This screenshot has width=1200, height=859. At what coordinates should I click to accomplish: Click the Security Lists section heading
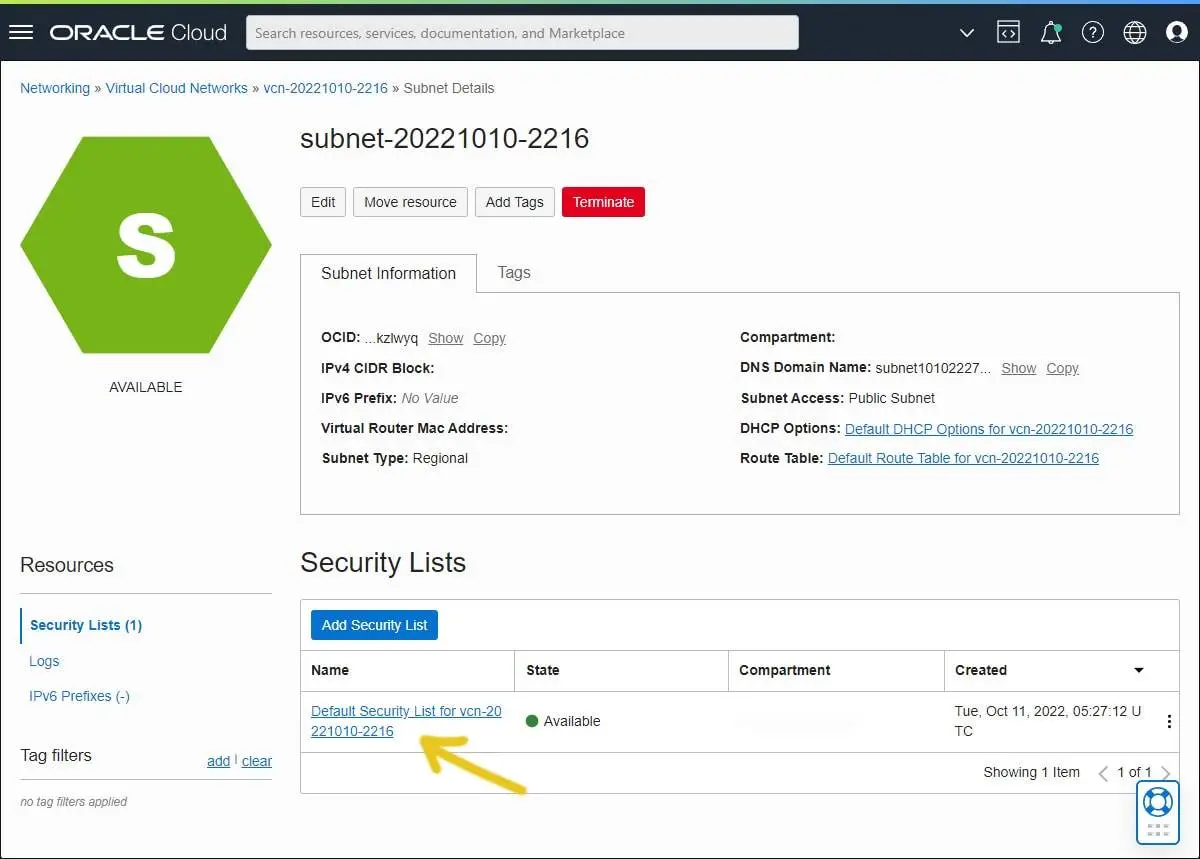click(x=383, y=563)
